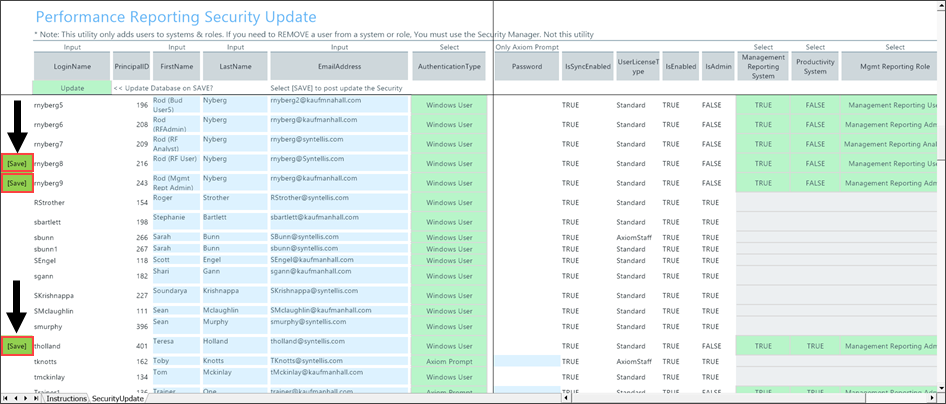Click the next-sheet navigation arrow
The image size is (946, 404).
click(27, 398)
